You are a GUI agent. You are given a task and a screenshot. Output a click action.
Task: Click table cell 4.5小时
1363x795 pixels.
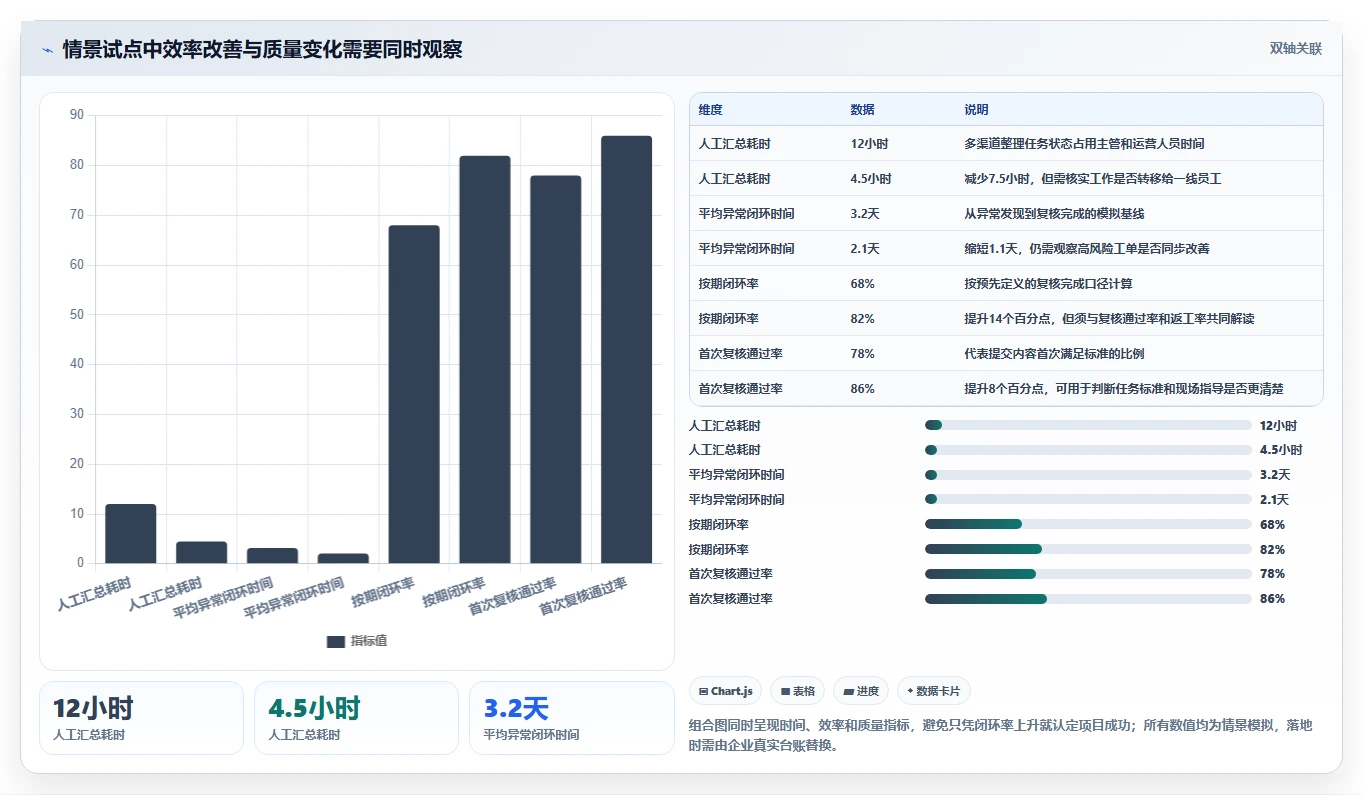871,179
